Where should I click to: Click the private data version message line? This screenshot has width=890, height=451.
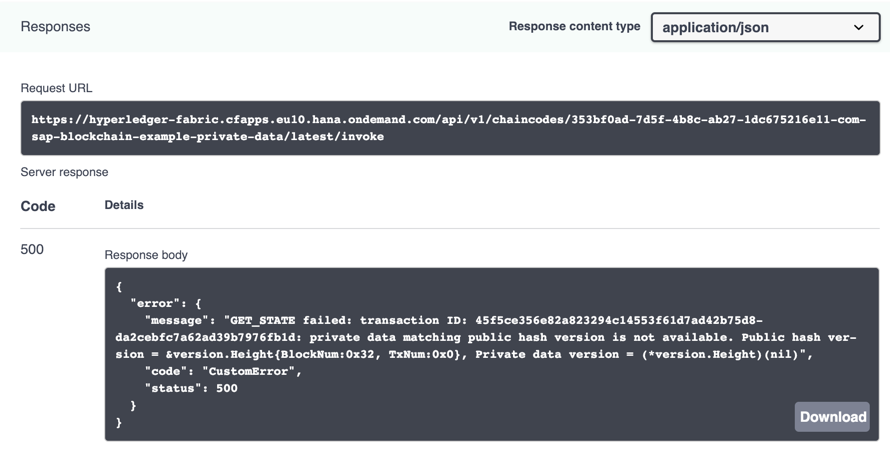pyautogui.click(x=465, y=355)
